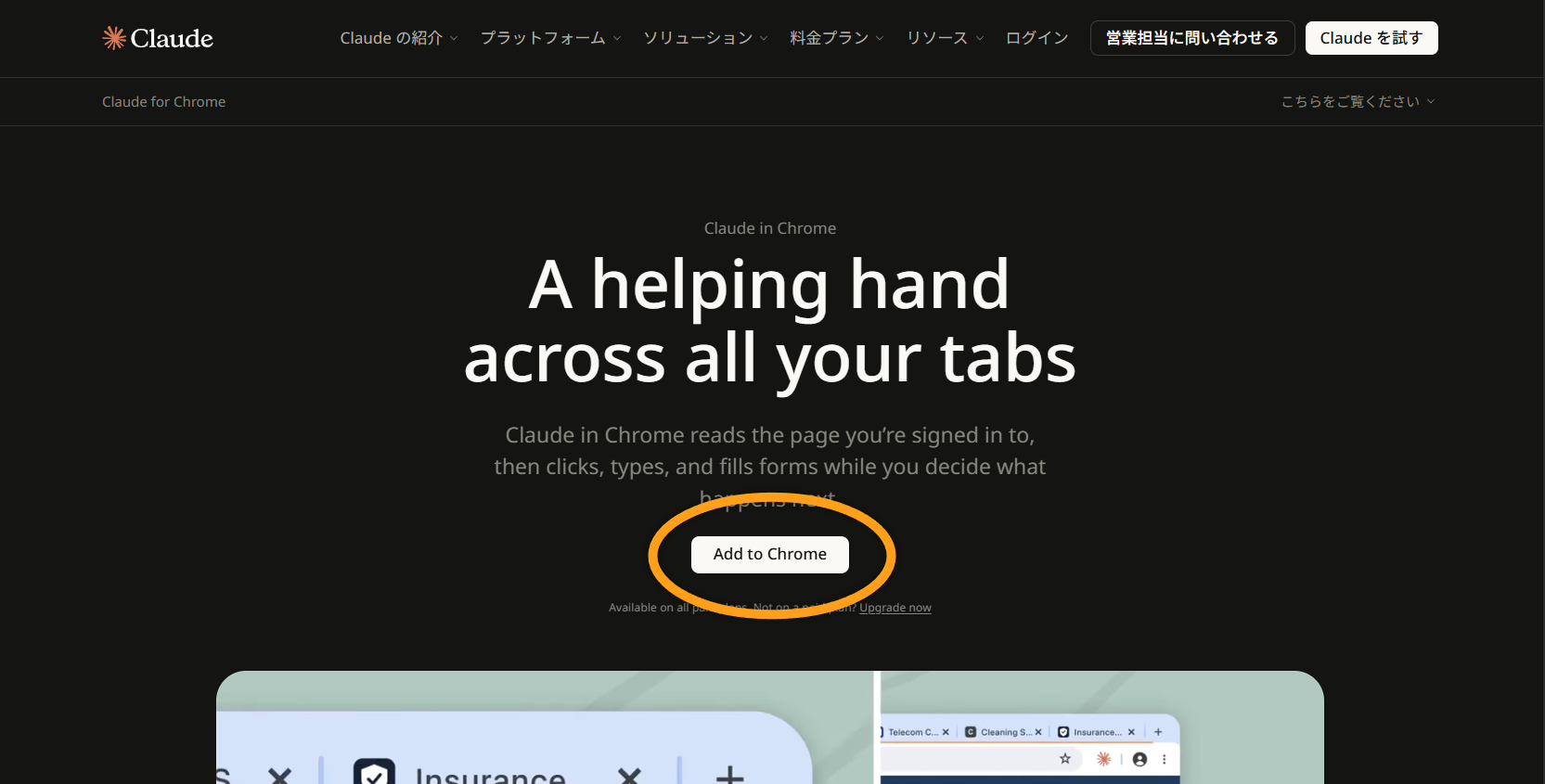Click the "A helping hand across all your tabs" heading
The image size is (1545, 784).
(770, 321)
